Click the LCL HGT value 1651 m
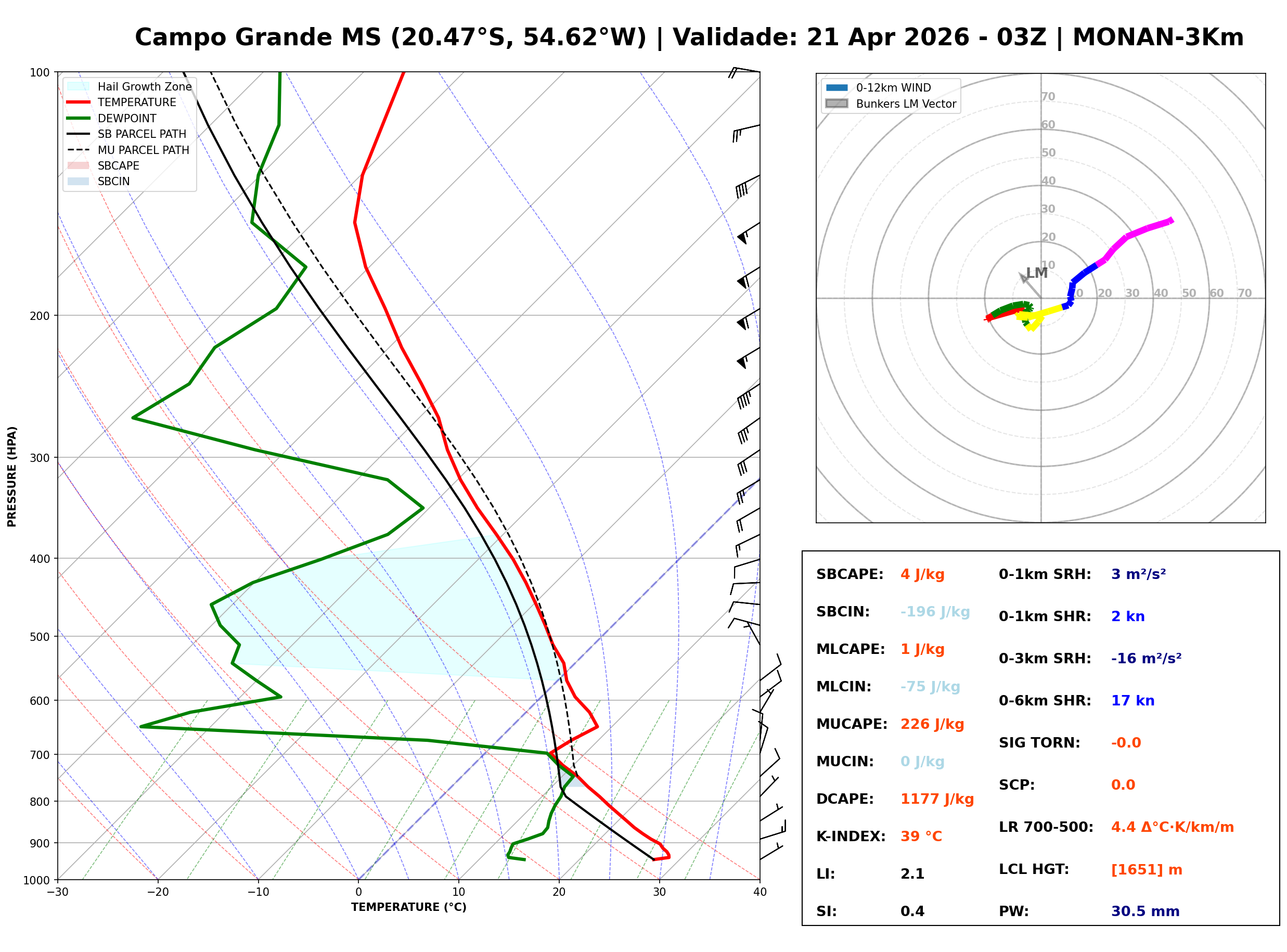This screenshot has height=952, width=1287. (1147, 870)
